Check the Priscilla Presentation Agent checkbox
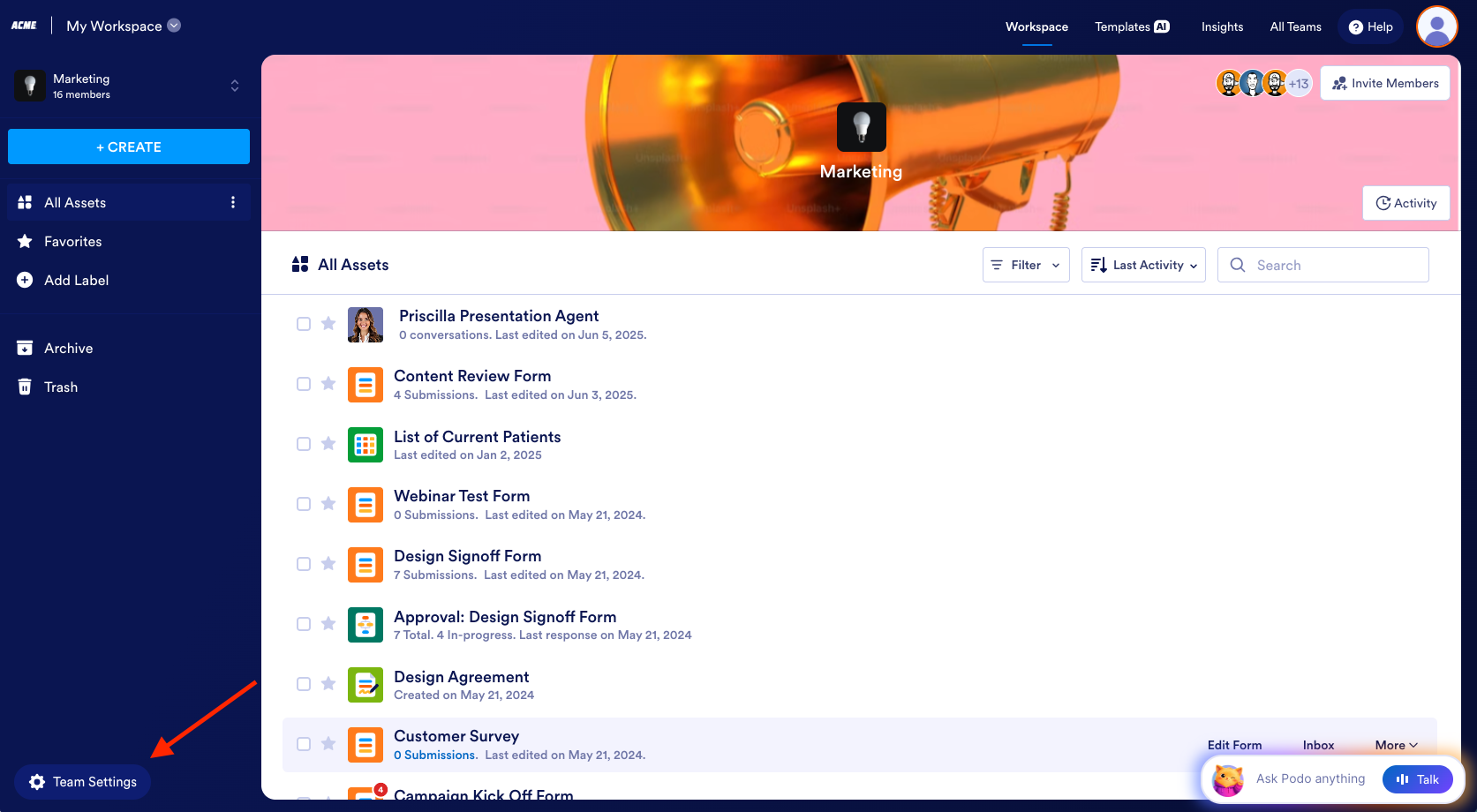This screenshot has height=812, width=1477. [304, 324]
